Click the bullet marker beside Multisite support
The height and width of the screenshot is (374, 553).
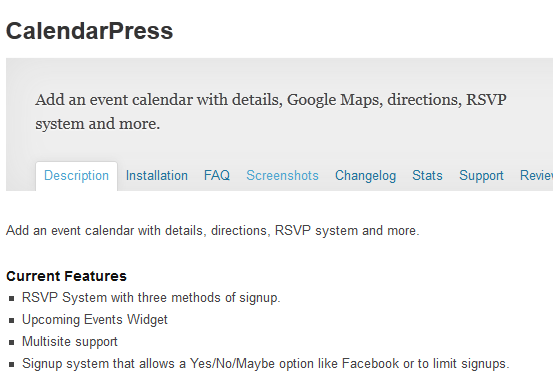[12, 343]
